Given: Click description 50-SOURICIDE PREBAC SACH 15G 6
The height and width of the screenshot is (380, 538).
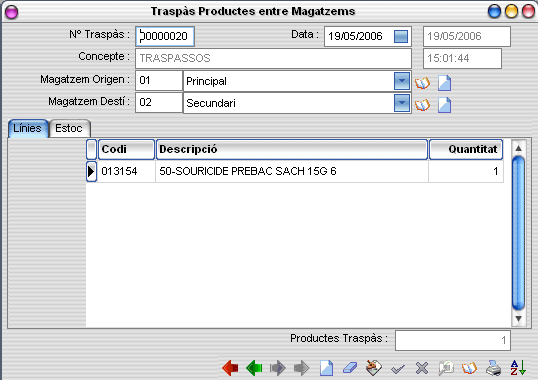Looking at the screenshot, I should [292, 171].
